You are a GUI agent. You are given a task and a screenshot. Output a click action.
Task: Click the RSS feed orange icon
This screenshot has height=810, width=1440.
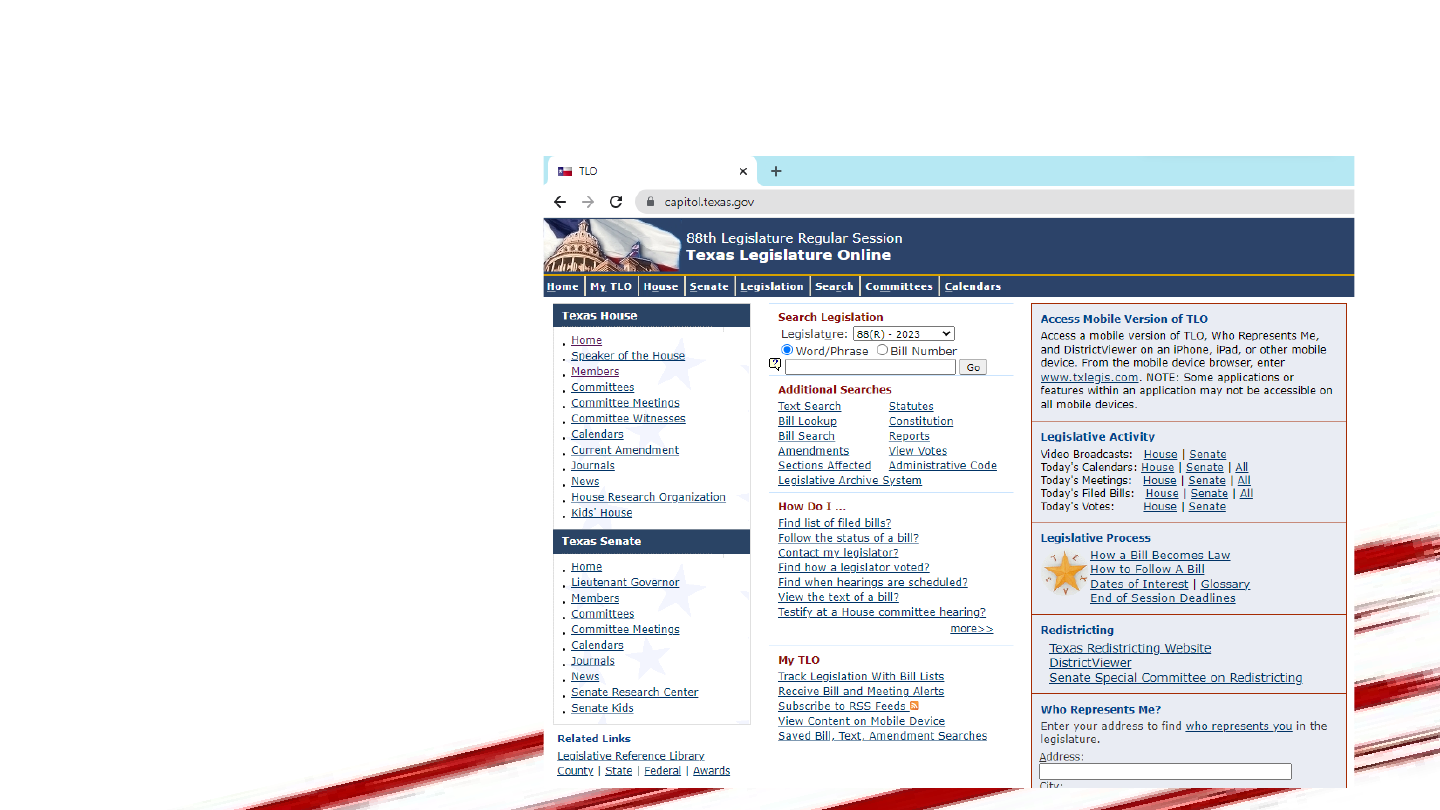[914, 706]
